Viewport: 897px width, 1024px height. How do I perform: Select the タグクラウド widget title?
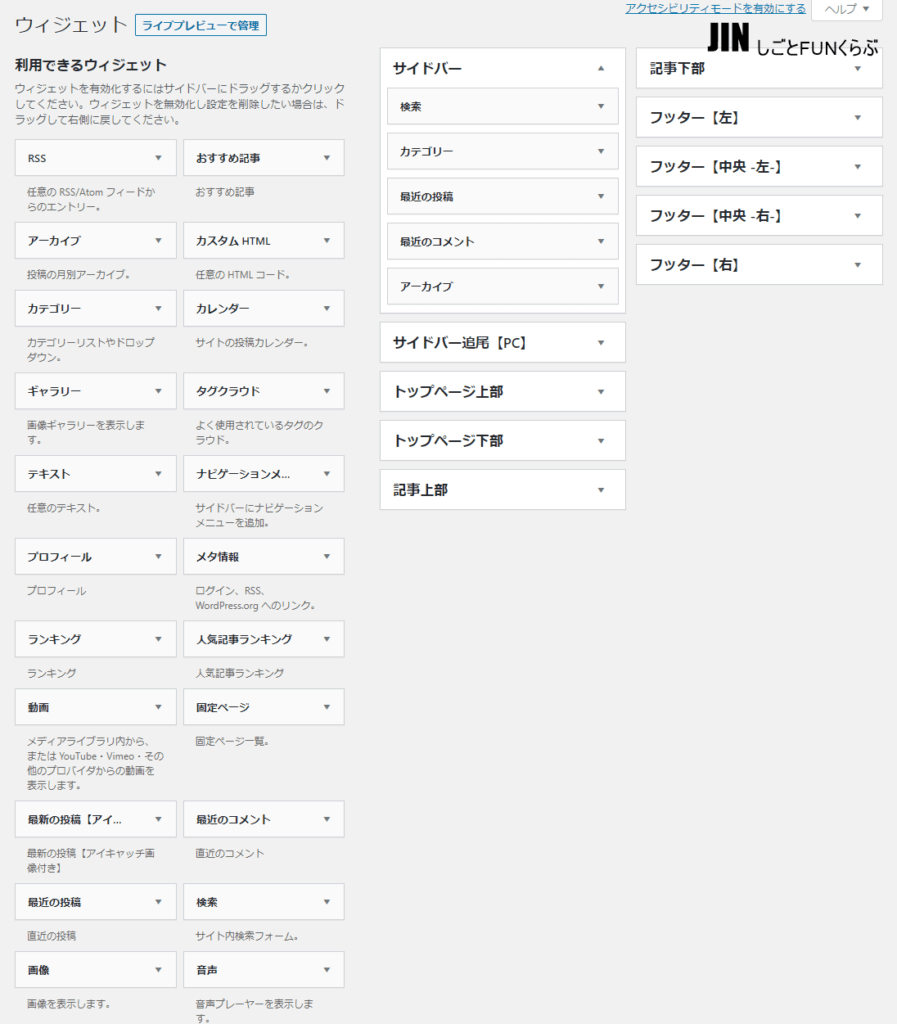(228, 391)
